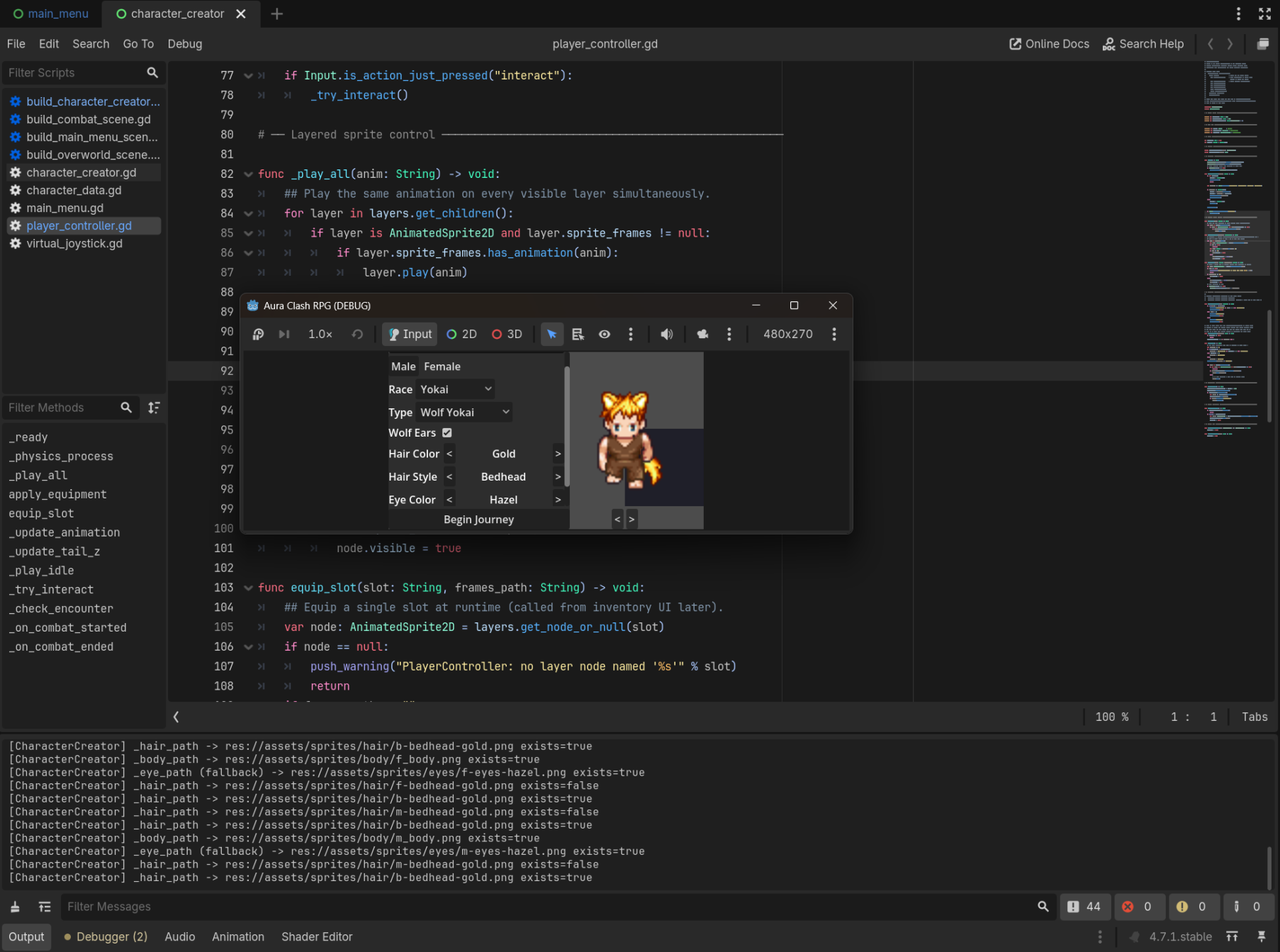Switch game view to 3D mode
The height and width of the screenshot is (952, 1280).
point(507,334)
